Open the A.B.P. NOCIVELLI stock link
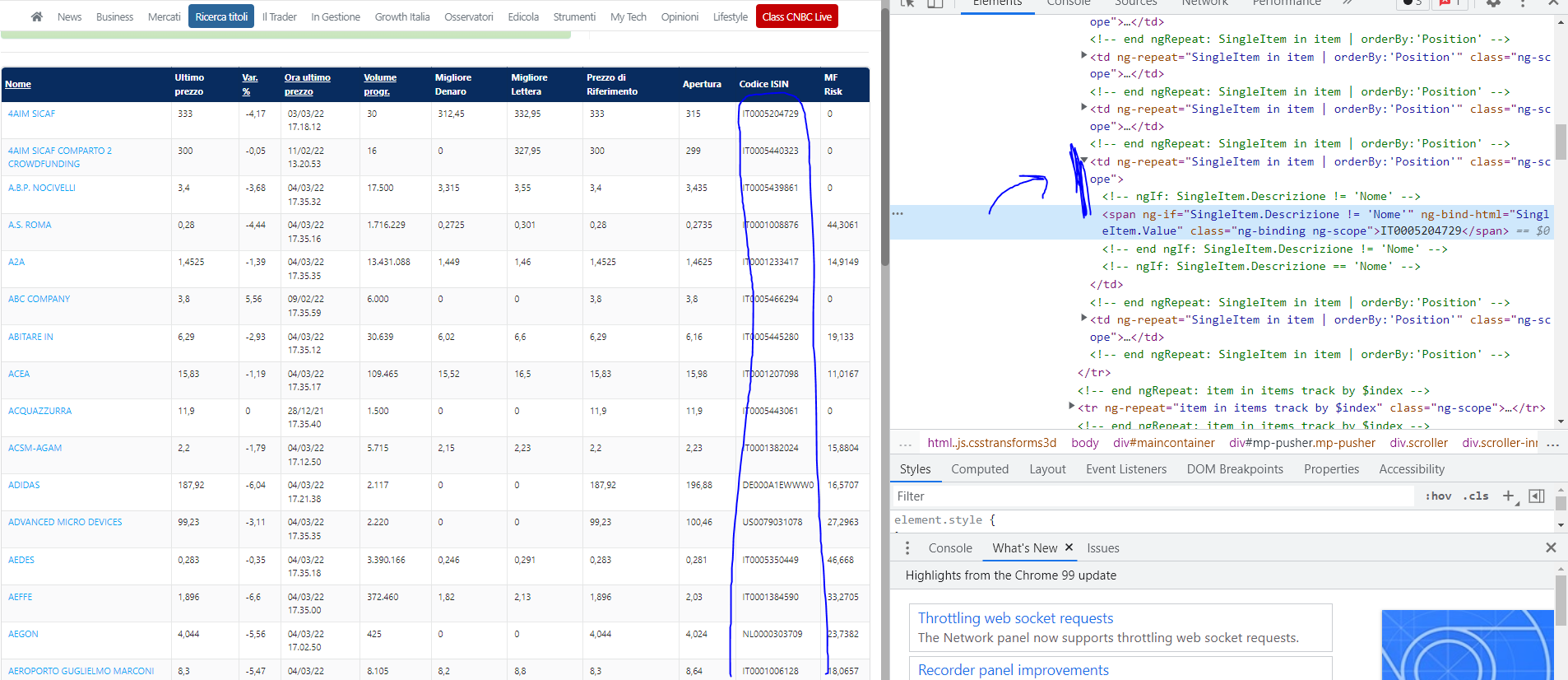Image resolution: width=1568 pixels, height=680 pixels. (x=42, y=188)
